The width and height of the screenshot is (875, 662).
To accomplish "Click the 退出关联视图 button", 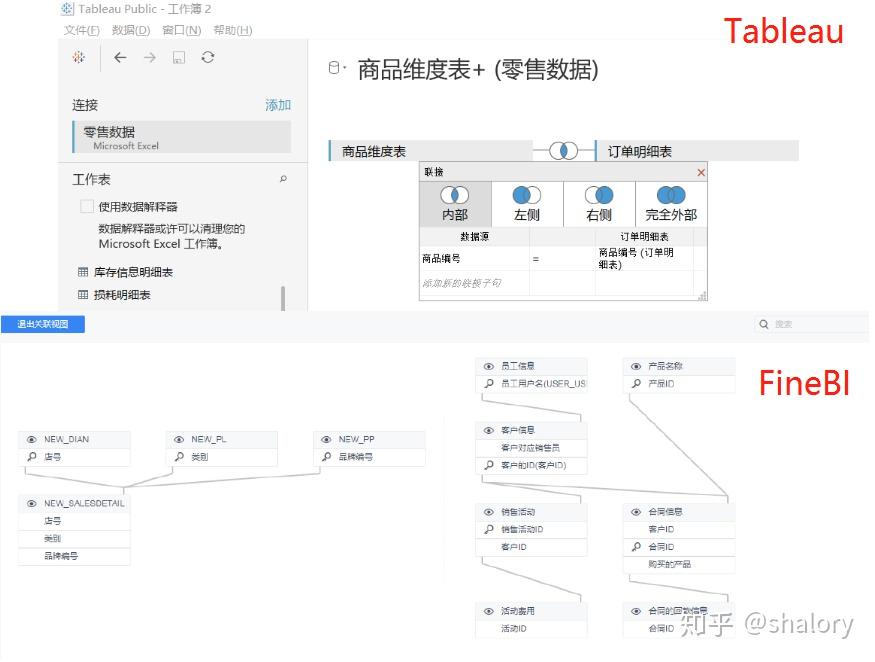I will pos(42,324).
